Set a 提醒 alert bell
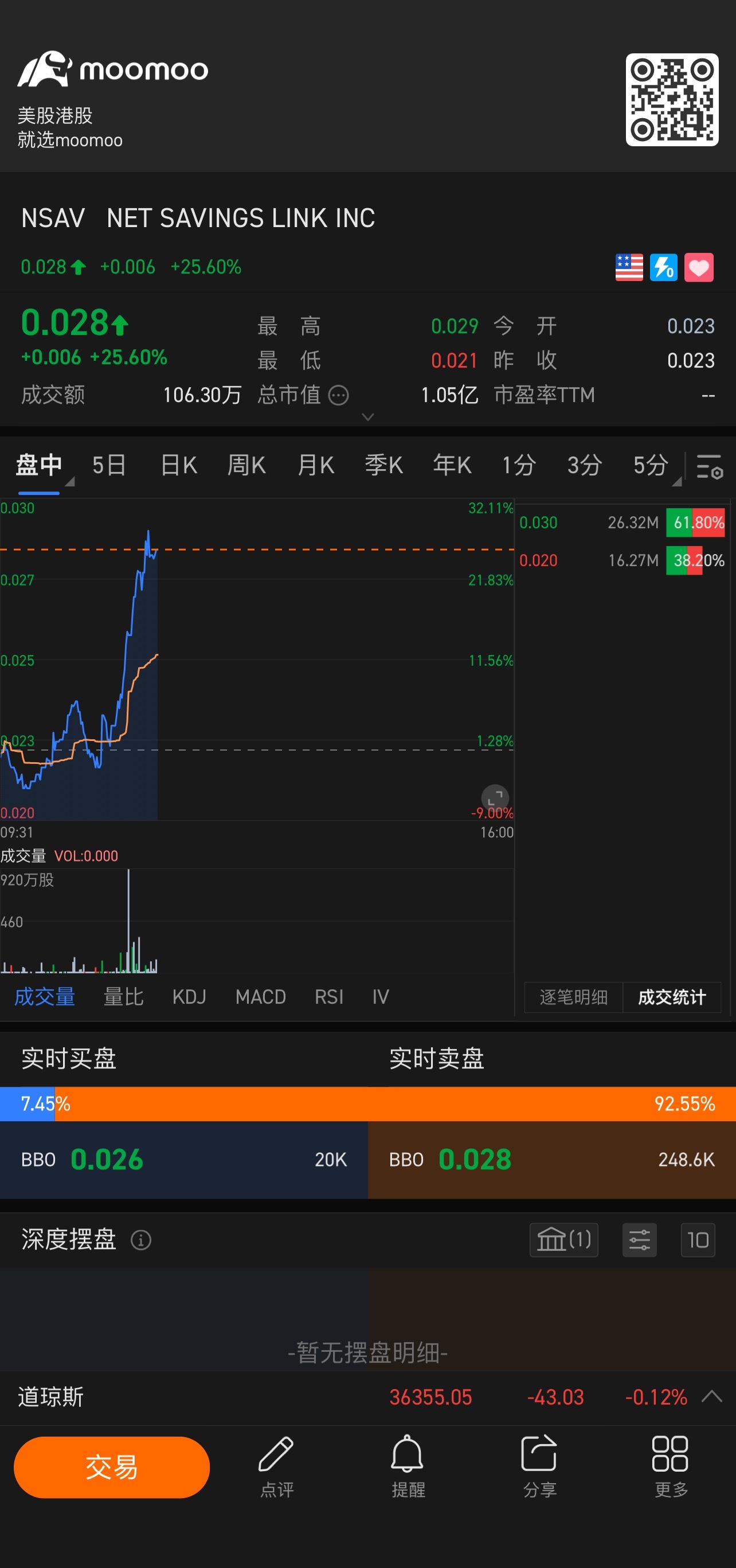Image resolution: width=736 pixels, height=1568 pixels. tap(408, 1468)
